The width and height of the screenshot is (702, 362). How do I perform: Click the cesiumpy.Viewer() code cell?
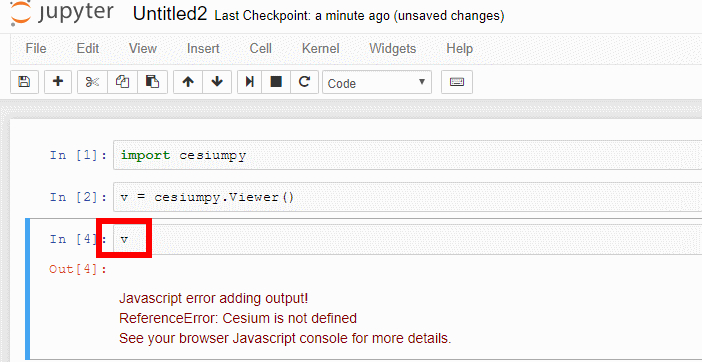click(407, 196)
